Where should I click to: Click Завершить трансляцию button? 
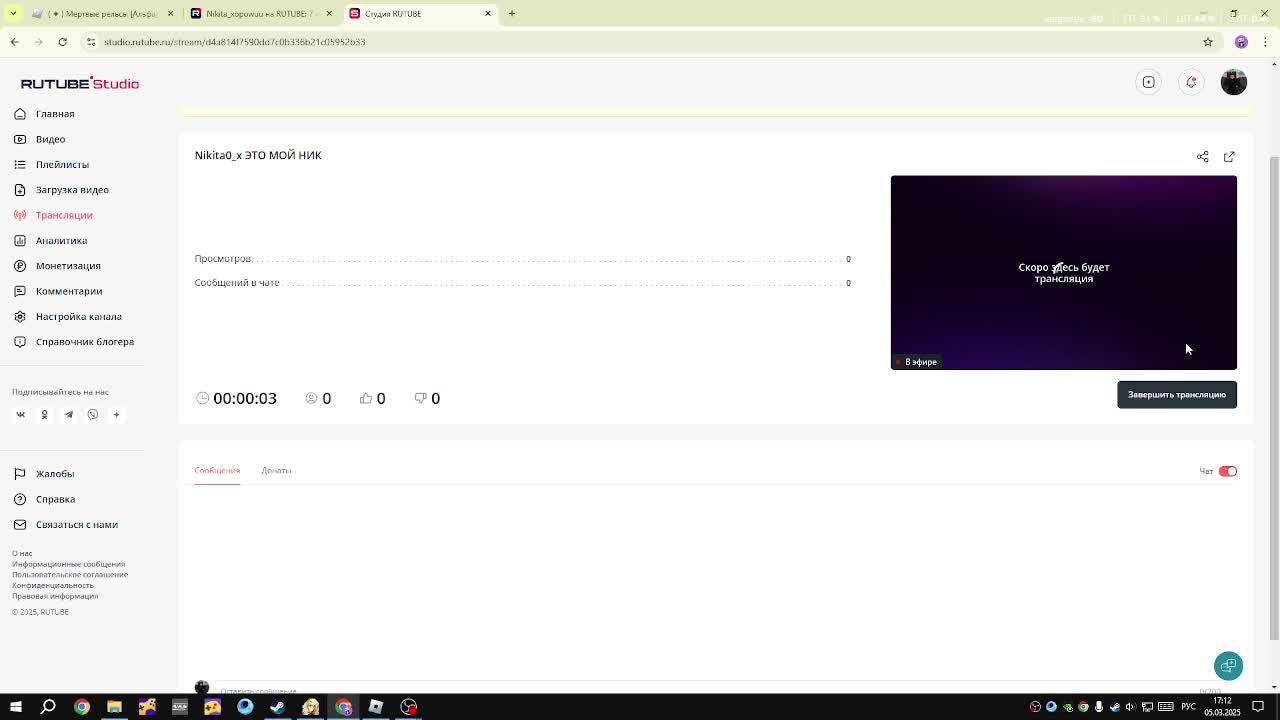(x=1177, y=395)
